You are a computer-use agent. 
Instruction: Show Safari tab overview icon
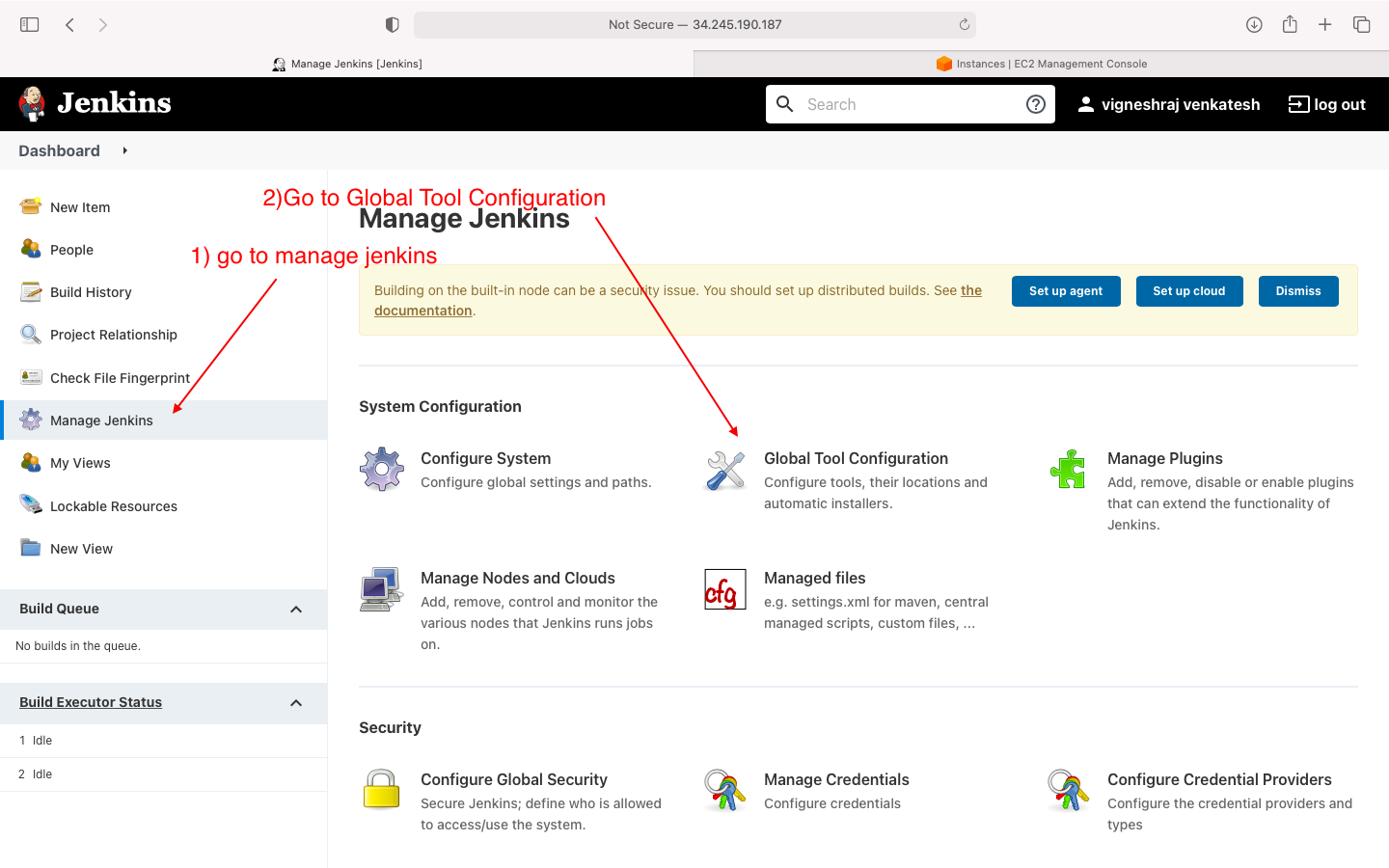click(1362, 24)
